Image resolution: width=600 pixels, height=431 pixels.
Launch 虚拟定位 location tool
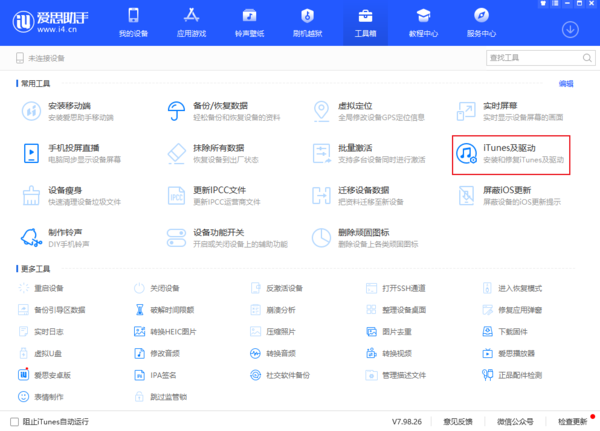tap(322, 110)
